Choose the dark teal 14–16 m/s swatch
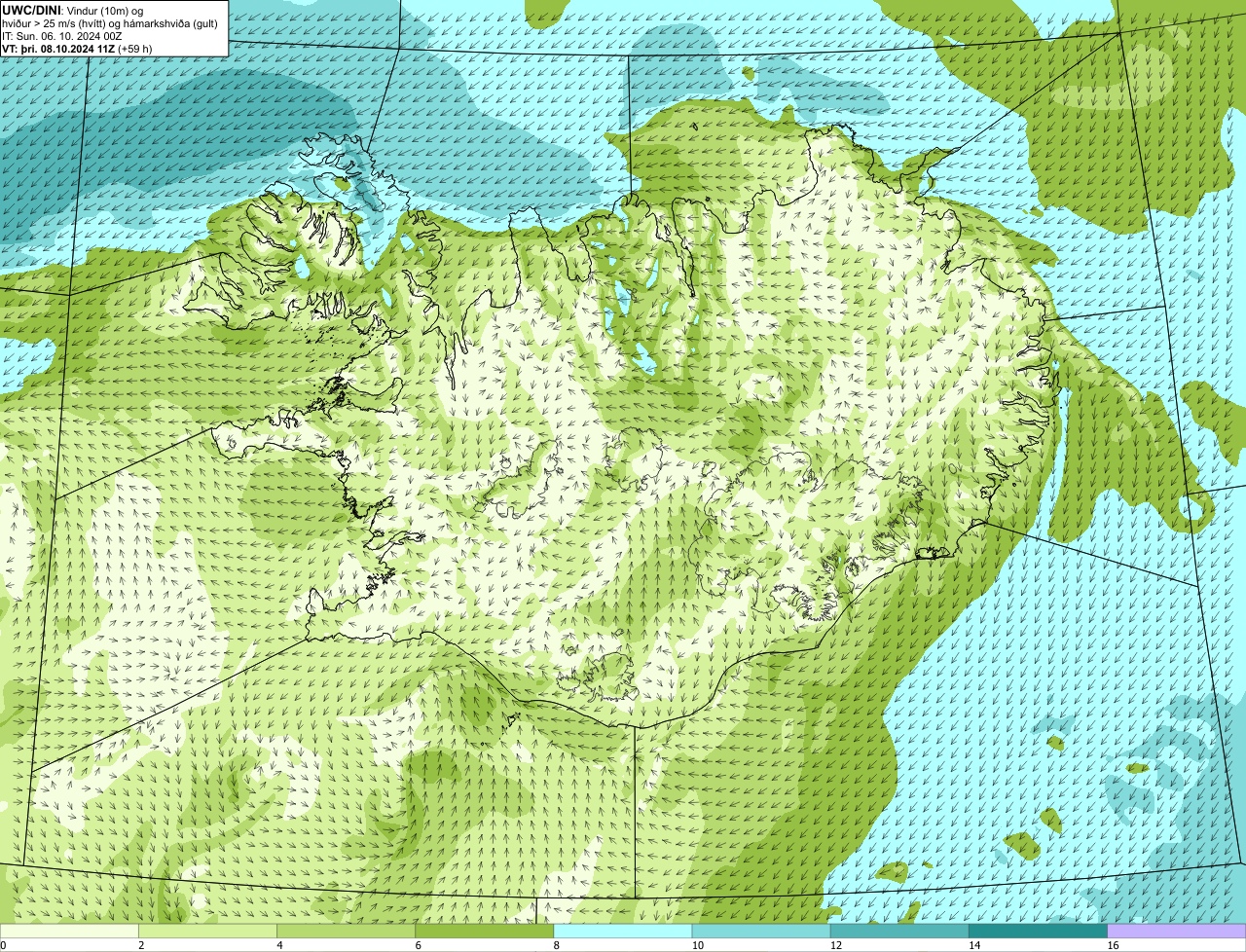Viewport: 1246px width, 952px height. pyautogui.click(x=1039, y=932)
